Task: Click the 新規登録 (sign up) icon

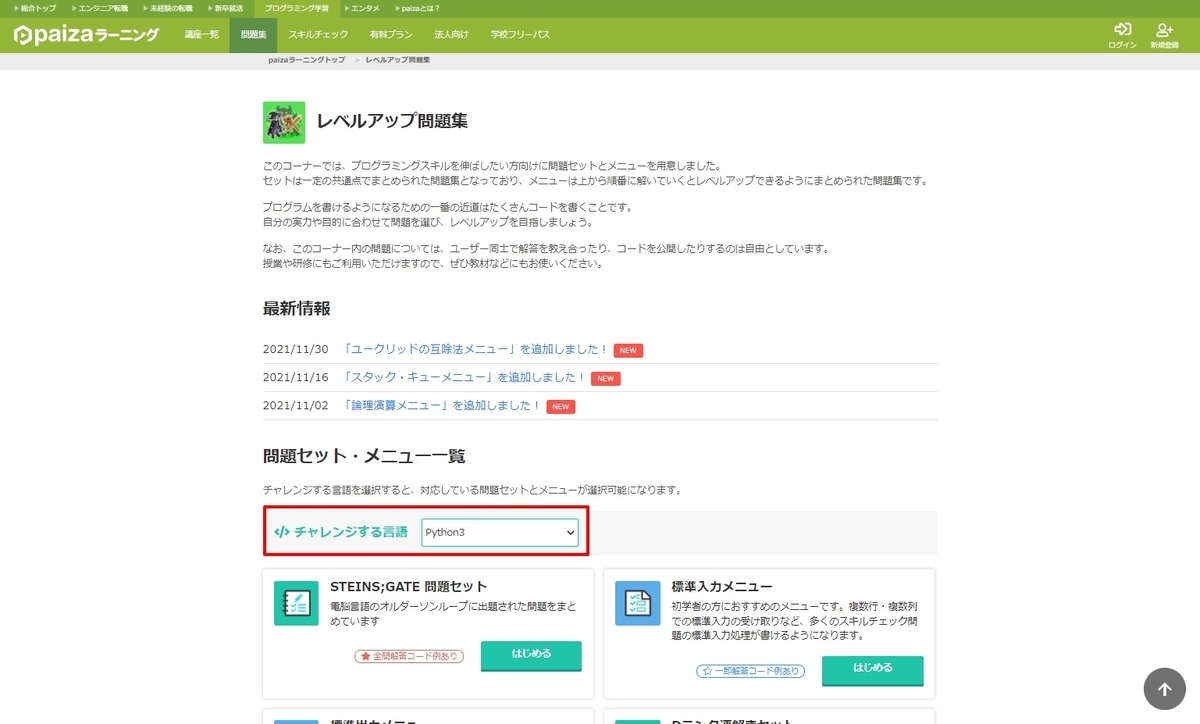Action: 1164,31
